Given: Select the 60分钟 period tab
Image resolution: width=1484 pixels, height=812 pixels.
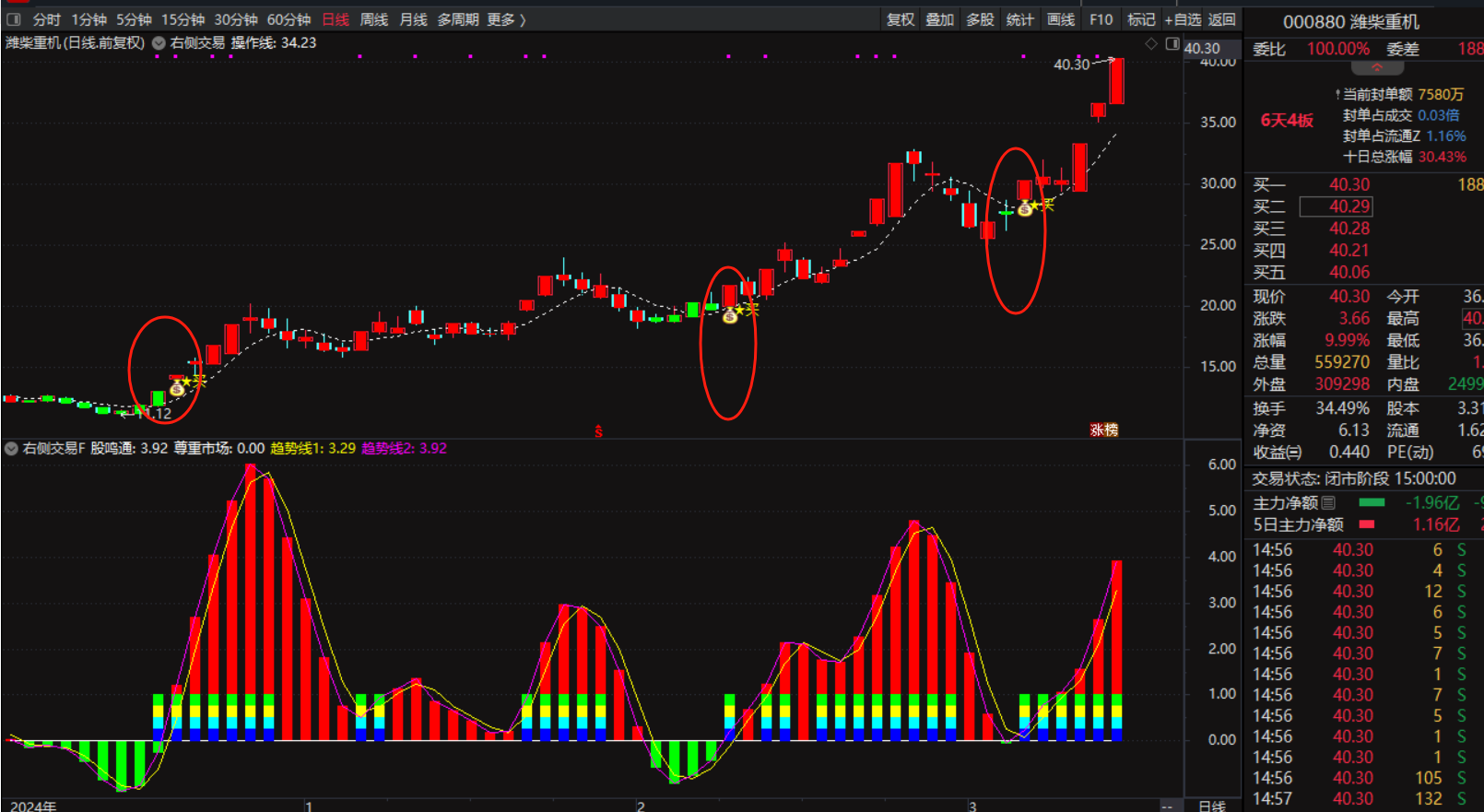Looking at the screenshot, I should (289, 19).
